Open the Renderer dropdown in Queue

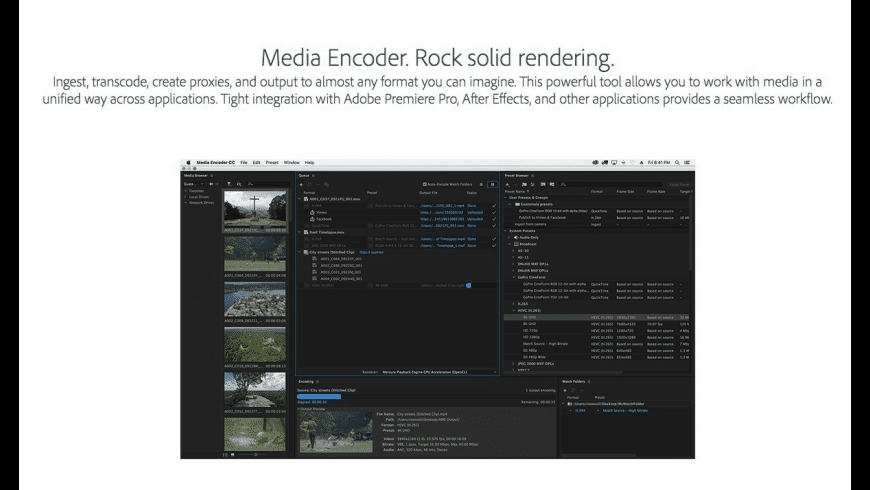pos(438,372)
